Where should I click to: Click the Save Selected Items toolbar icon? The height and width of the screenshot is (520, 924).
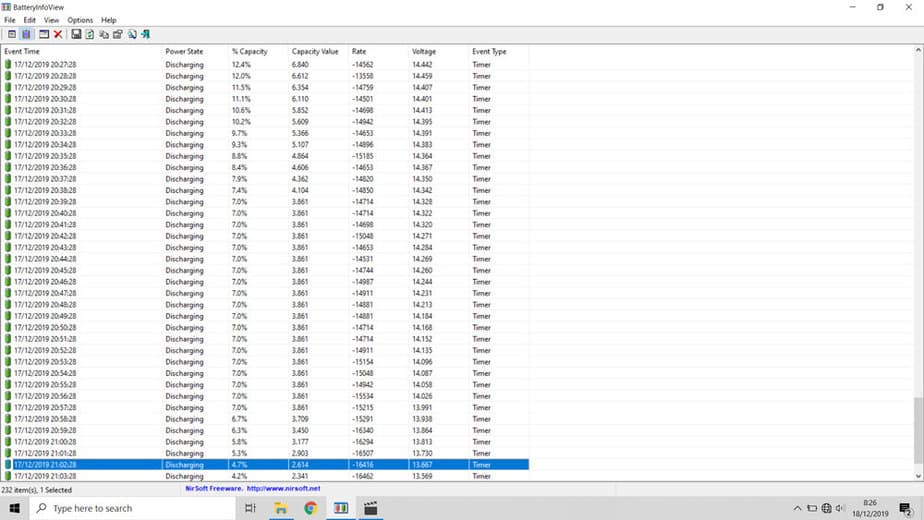76,34
